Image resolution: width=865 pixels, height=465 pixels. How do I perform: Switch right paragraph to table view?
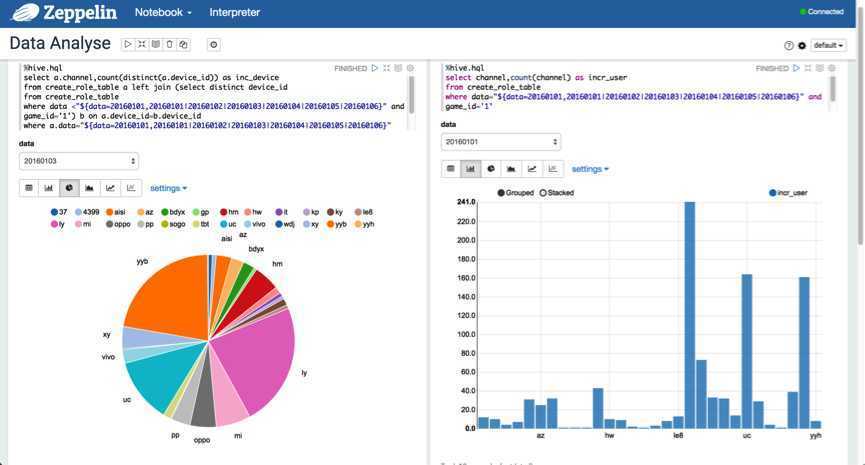point(451,169)
